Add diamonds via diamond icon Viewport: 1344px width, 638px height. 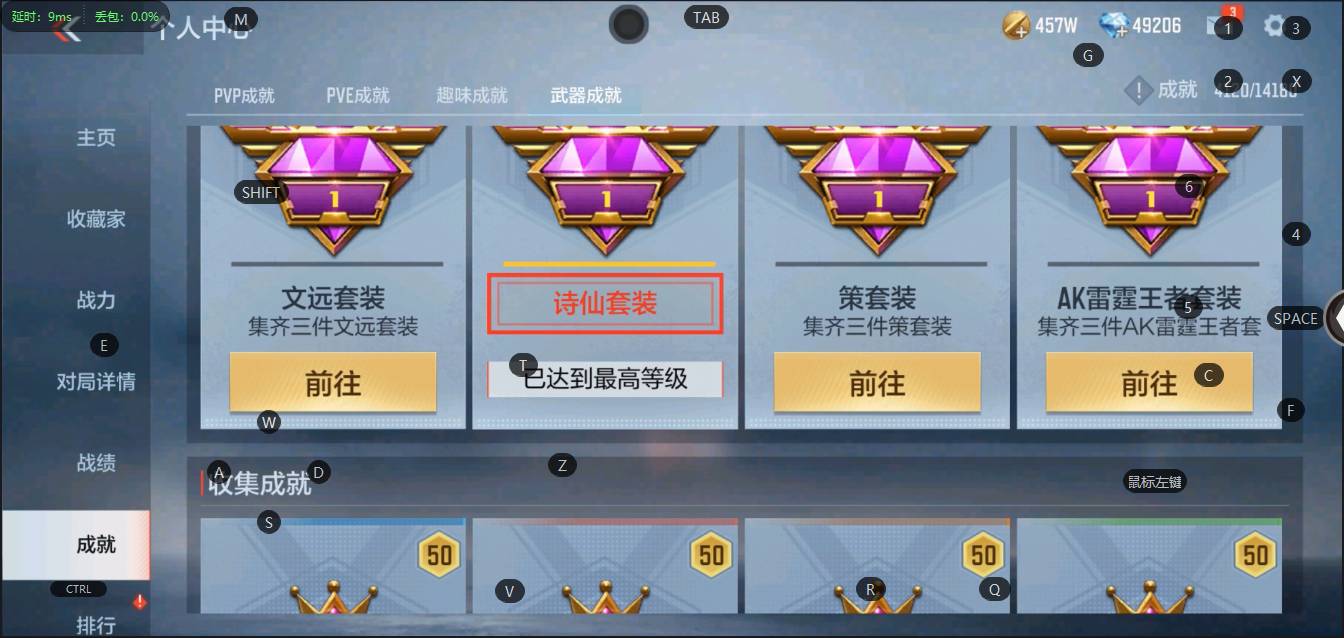[1113, 26]
